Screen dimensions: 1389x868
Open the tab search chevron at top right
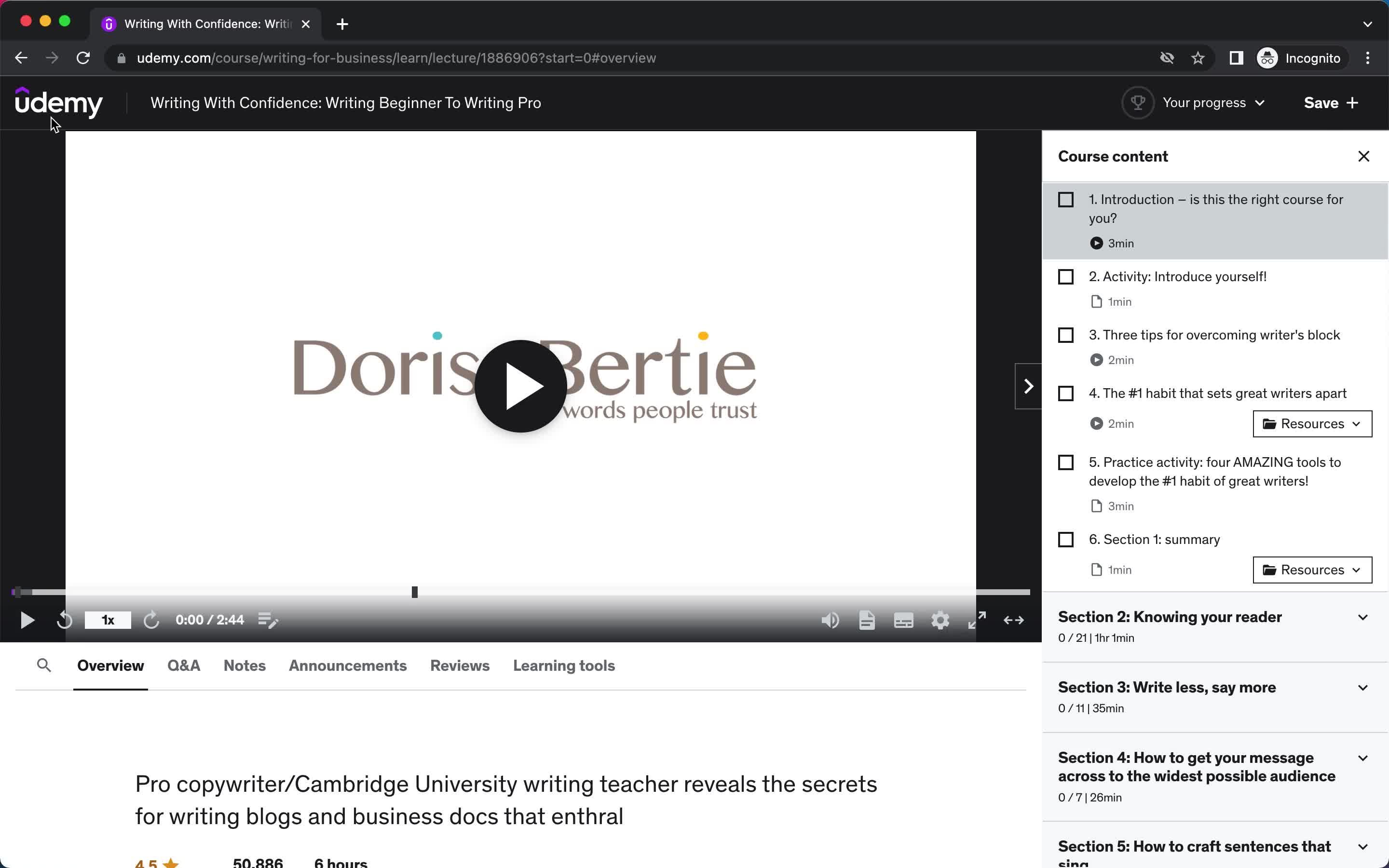tap(1368, 24)
